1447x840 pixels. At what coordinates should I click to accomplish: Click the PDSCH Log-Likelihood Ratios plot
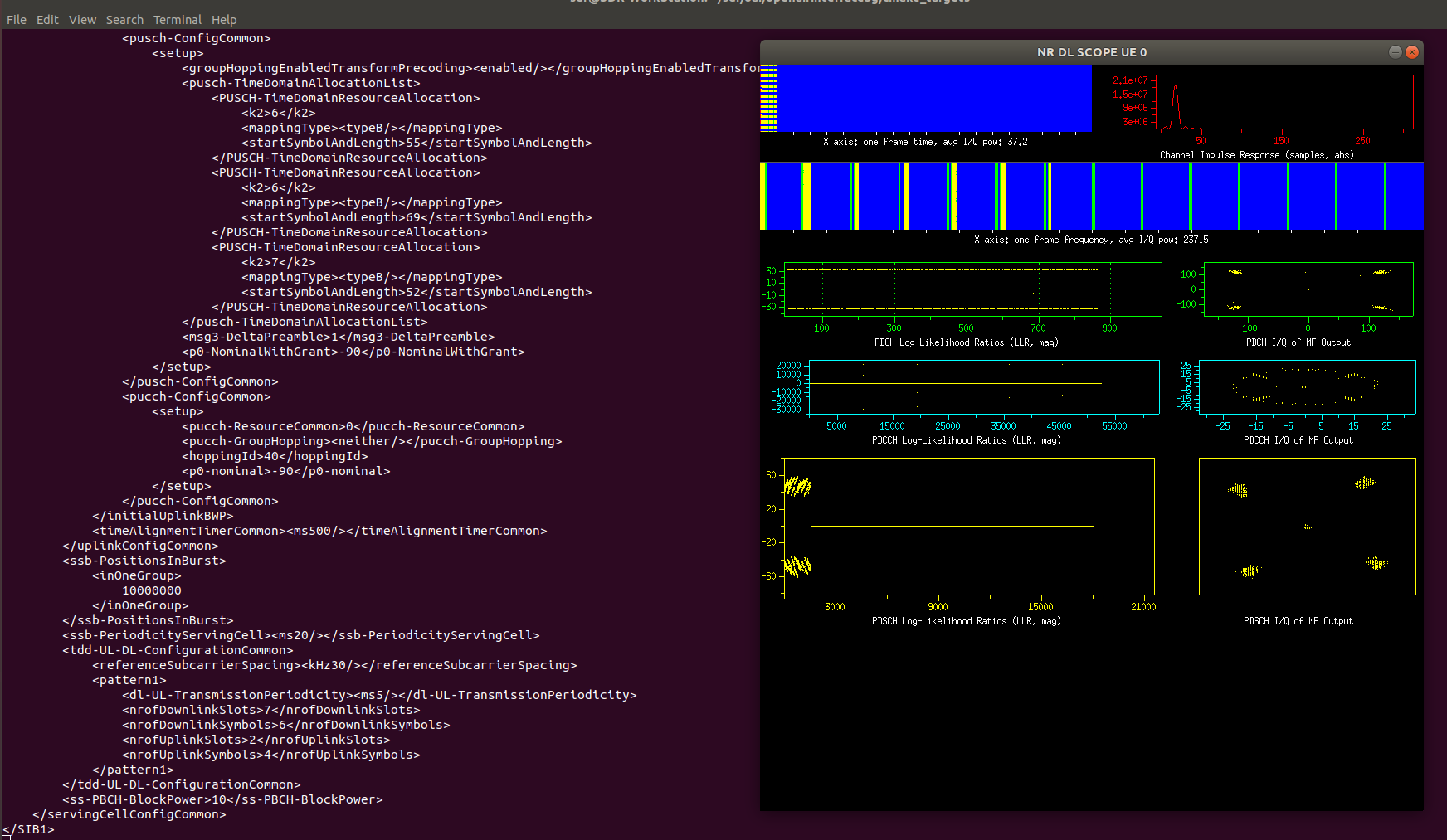968,526
